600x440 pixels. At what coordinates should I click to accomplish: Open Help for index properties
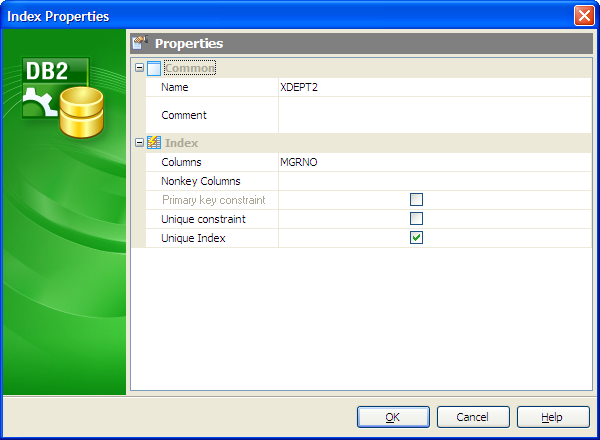pos(552,417)
